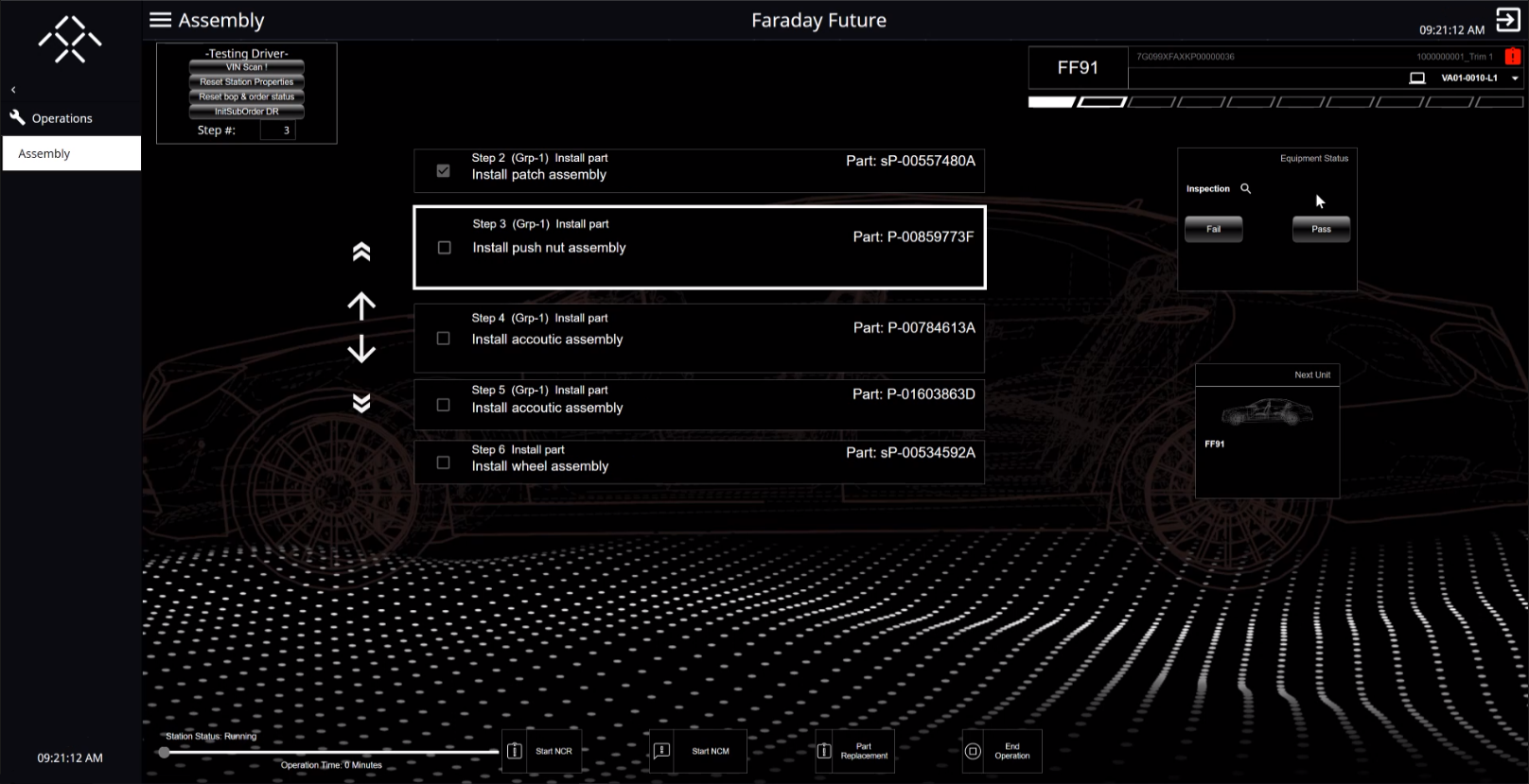
Task: Check the Step 5 accoutic assembly checkbox
Action: [x=443, y=405]
